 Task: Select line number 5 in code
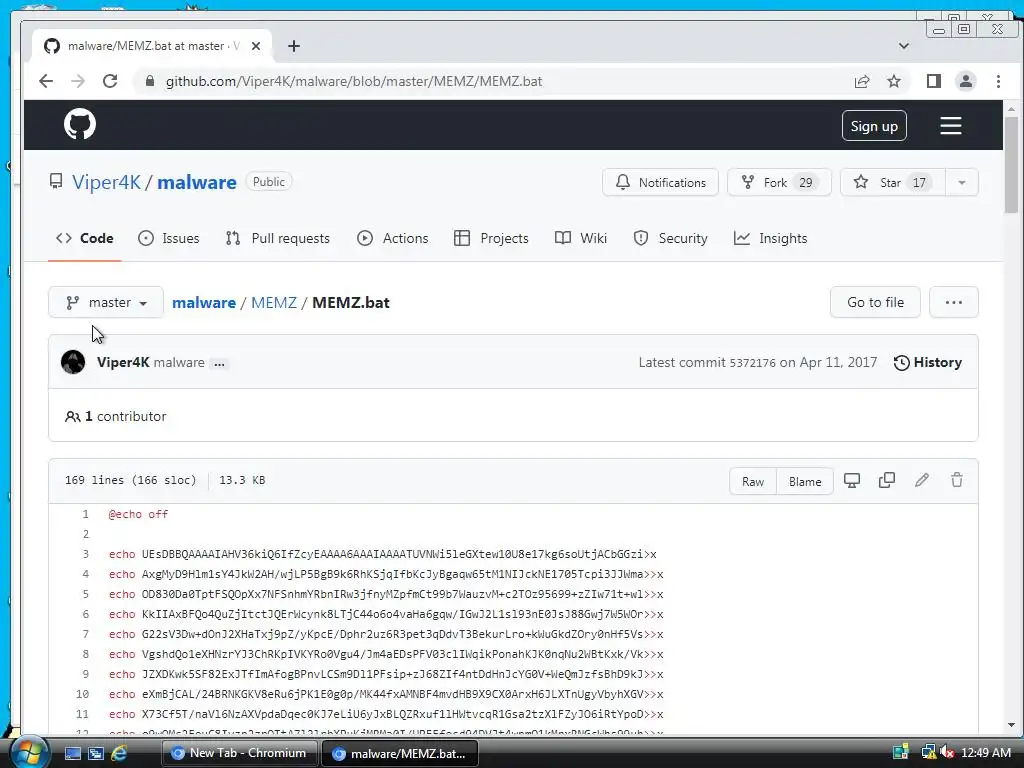click(85, 594)
